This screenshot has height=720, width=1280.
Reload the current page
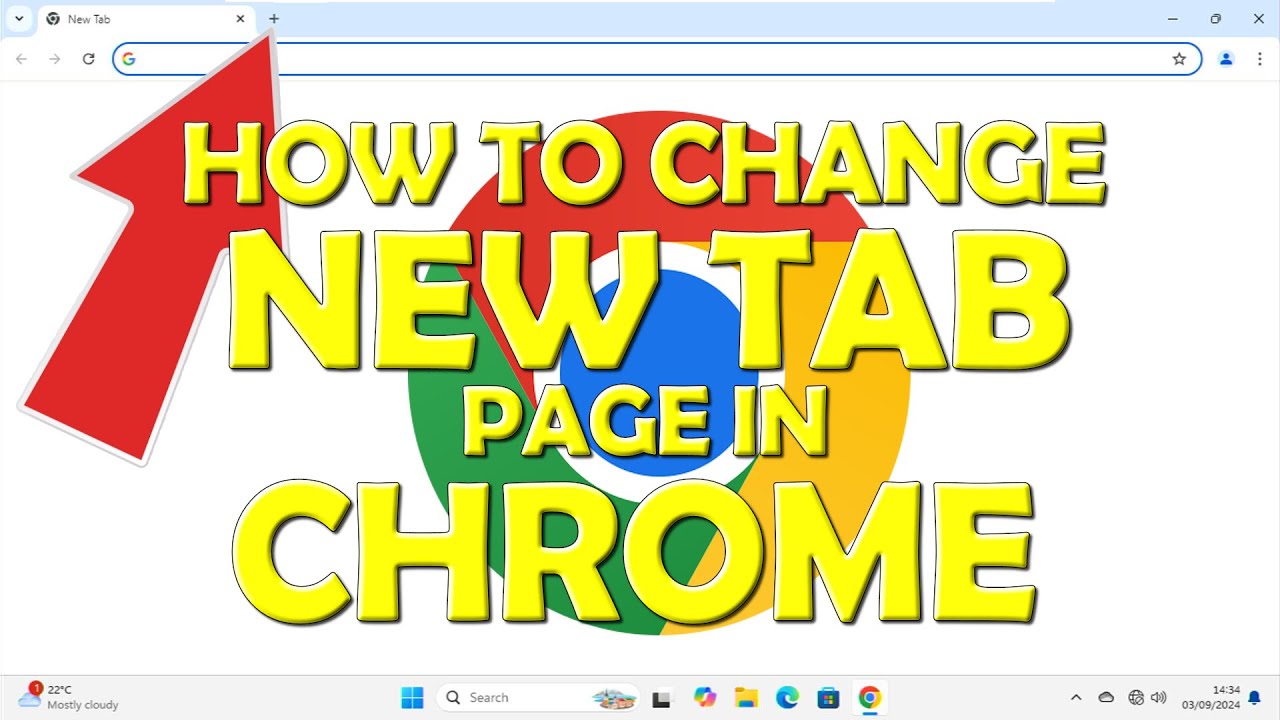88,59
